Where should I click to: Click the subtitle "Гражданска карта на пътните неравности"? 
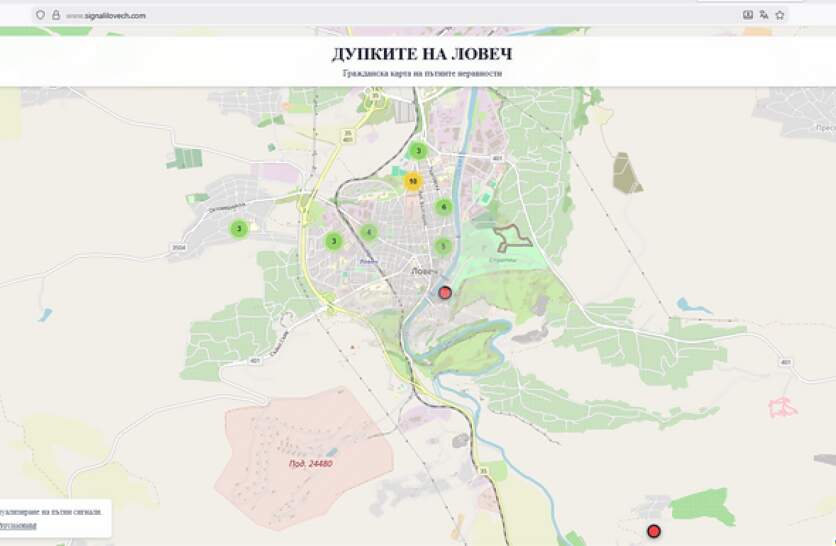(x=421, y=74)
